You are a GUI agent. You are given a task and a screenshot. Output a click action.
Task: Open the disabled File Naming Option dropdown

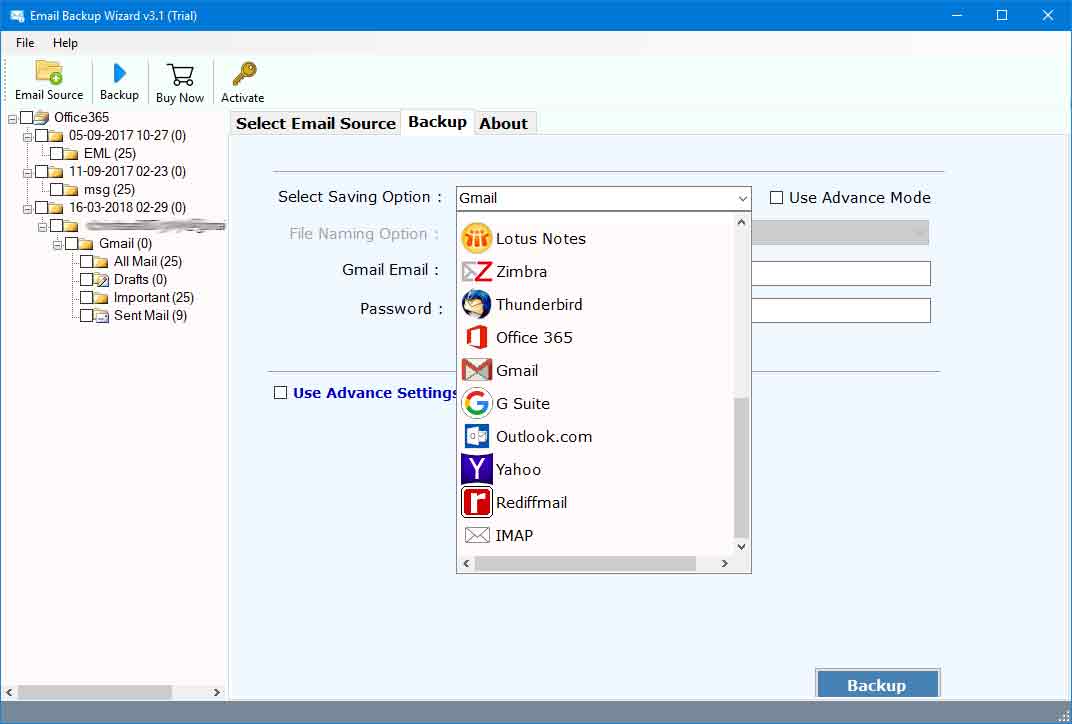coord(840,233)
